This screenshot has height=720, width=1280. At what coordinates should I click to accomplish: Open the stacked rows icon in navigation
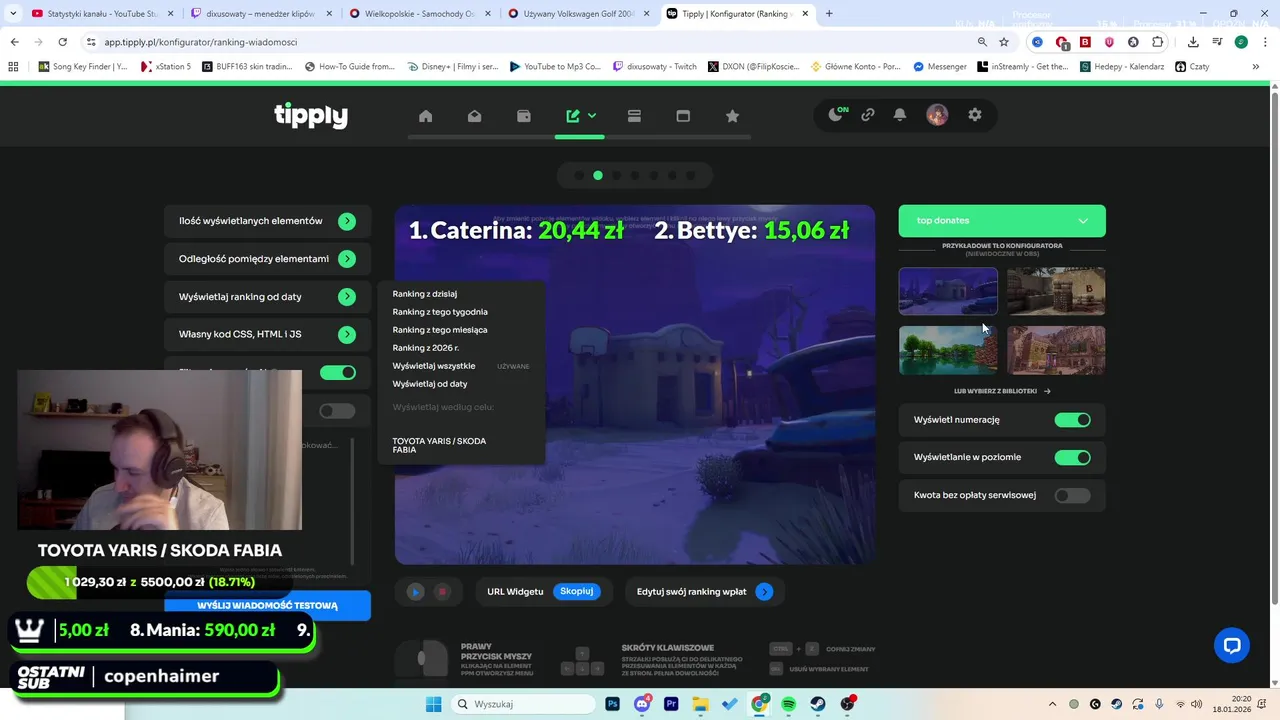point(634,116)
